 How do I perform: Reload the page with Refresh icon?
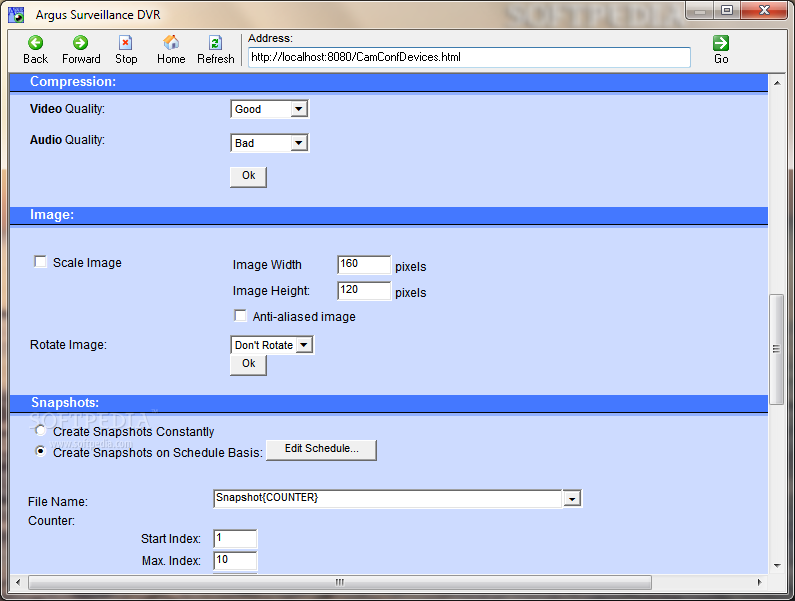pos(215,43)
